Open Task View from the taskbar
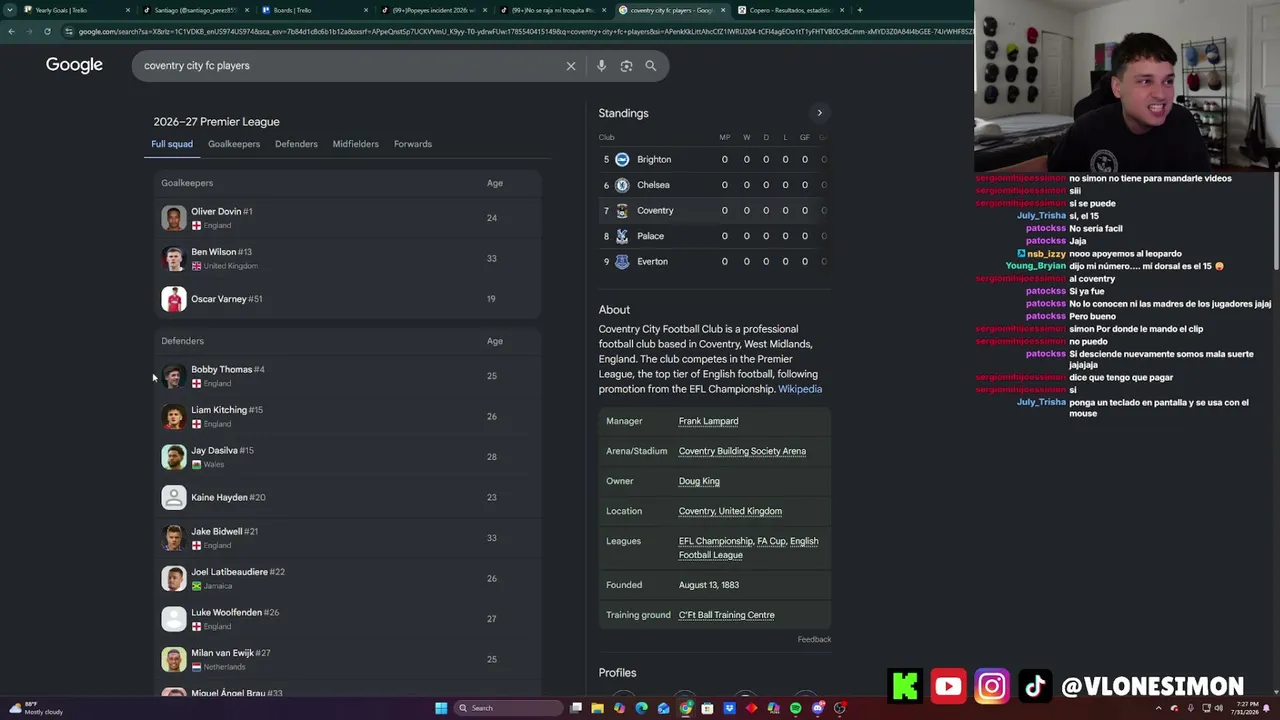This screenshot has width=1280, height=720. (576, 708)
